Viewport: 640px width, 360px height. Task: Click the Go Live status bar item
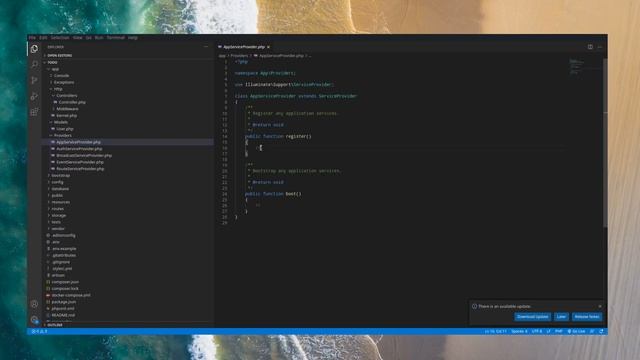tap(576, 331)
